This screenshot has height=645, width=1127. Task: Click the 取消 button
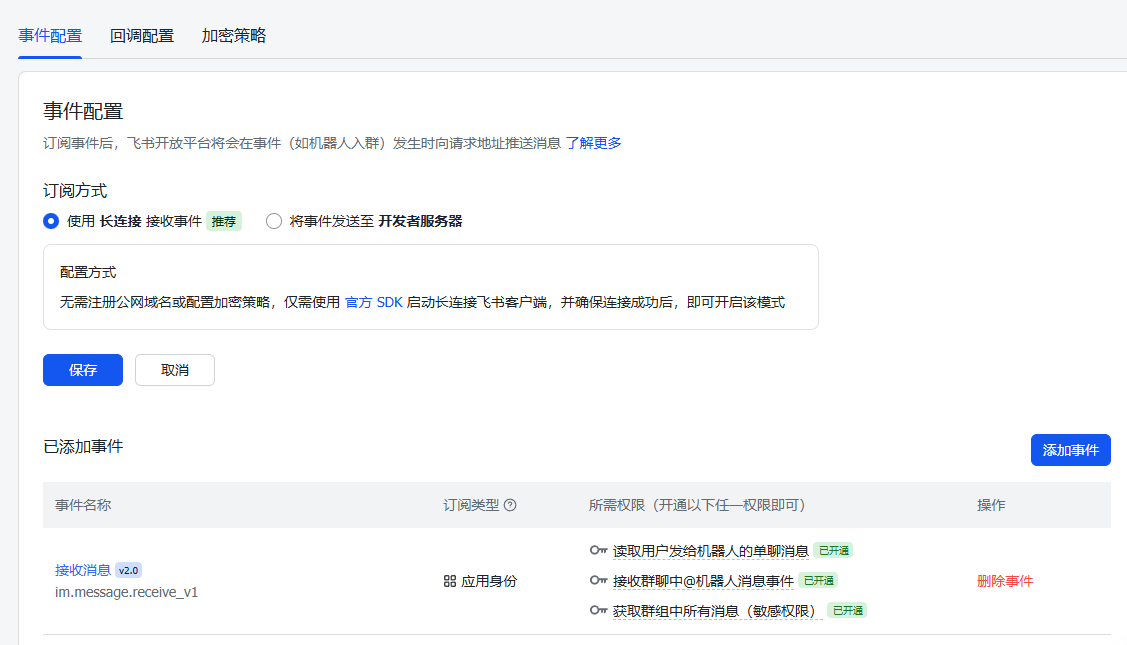point(174,369)
